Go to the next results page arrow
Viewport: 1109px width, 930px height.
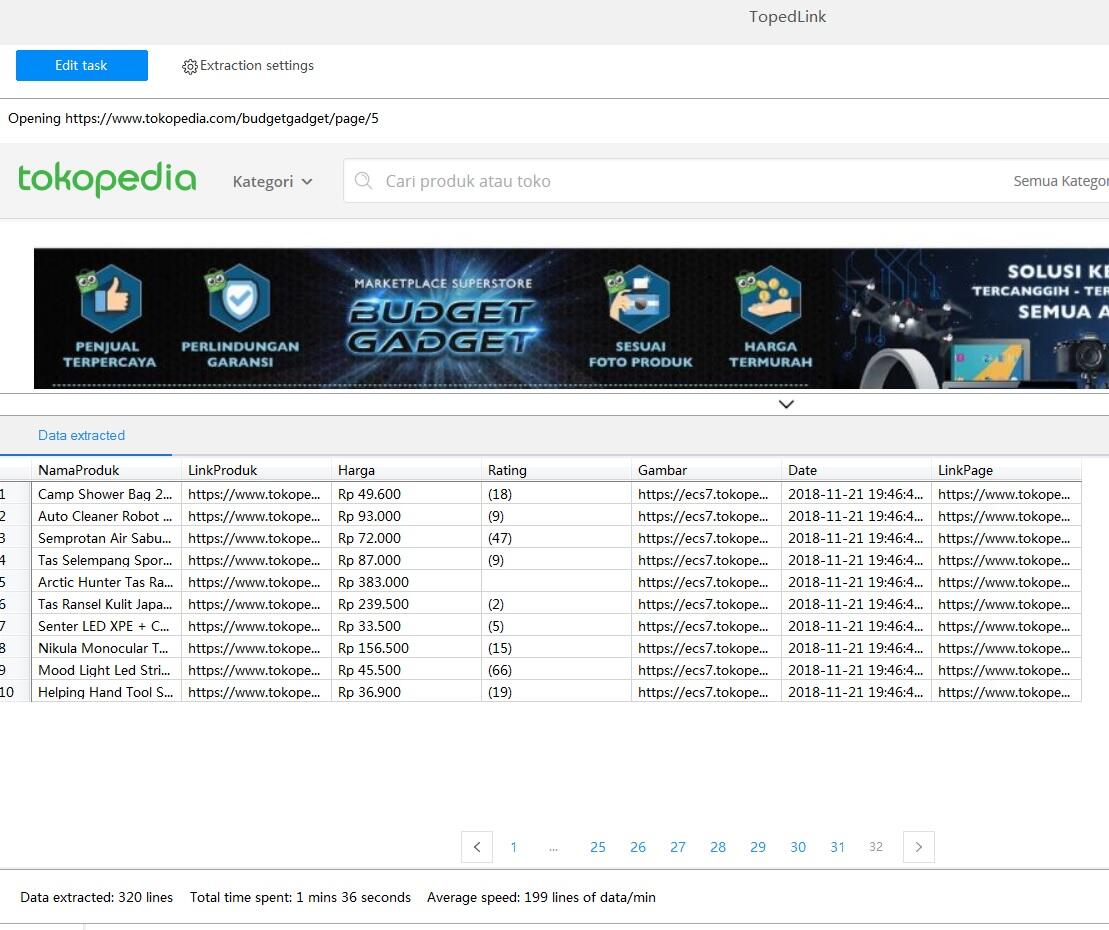coord(918,847)
